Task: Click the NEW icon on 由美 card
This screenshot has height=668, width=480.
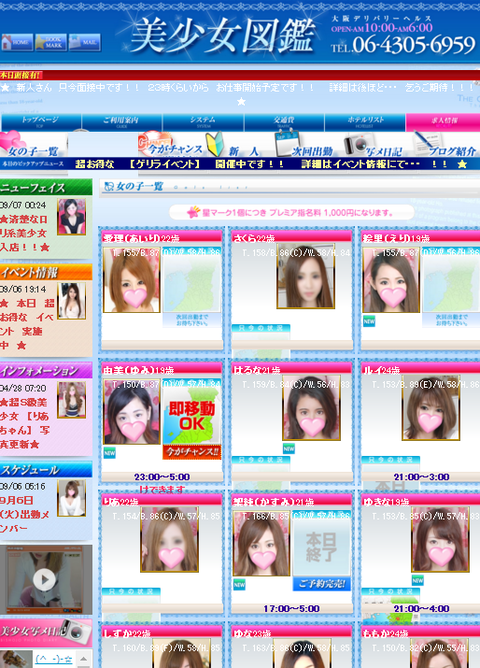Action: point(109,453)
